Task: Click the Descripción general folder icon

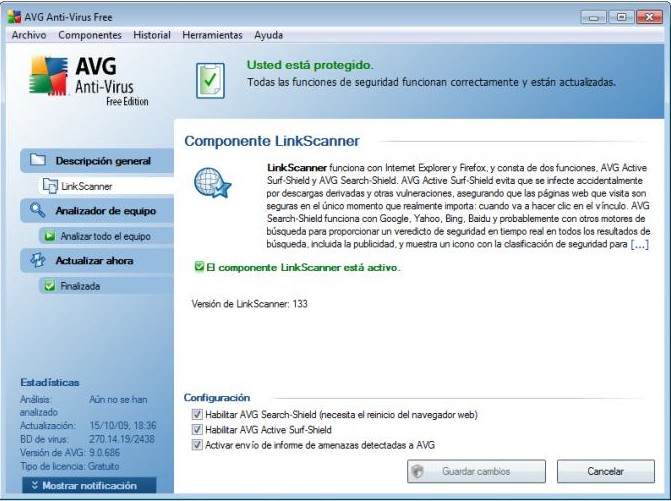Action: (x=38, y=160)
